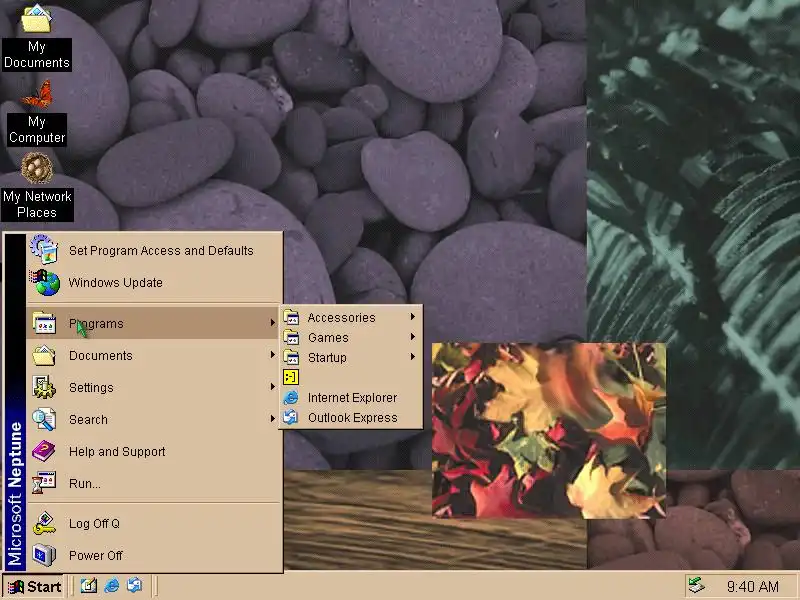
Task: Click the Internet Explorer icon in Programs submenu
Action: click(291, 397)
